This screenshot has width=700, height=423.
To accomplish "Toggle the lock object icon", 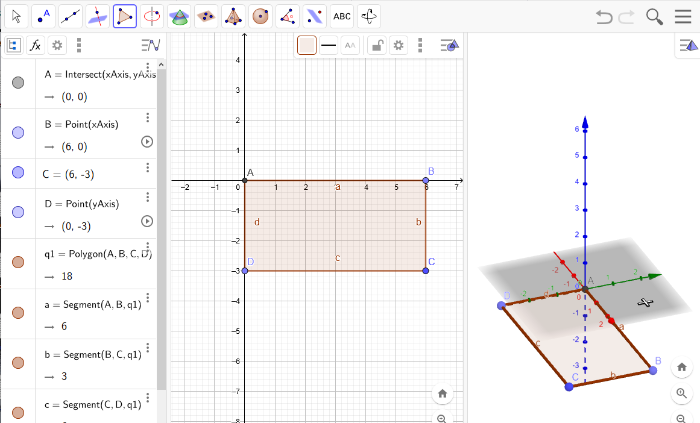I will (377, 45).
